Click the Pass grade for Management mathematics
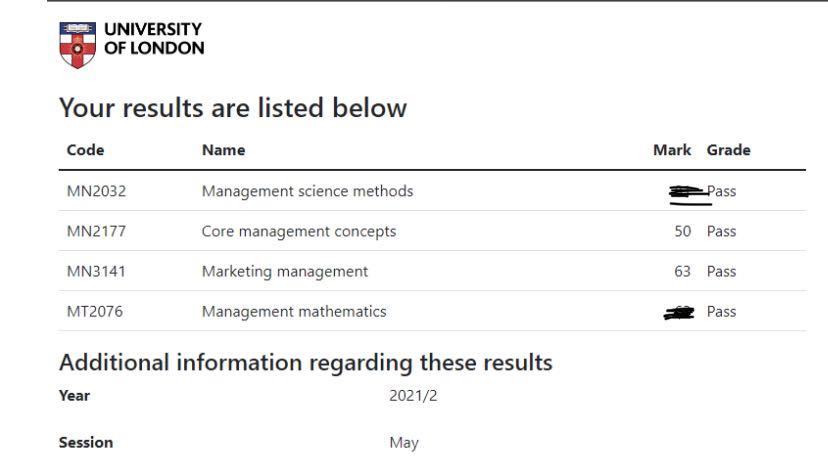The width and height of the screenshot is (828, 467). pyautogui.click(x=721, y=312)
